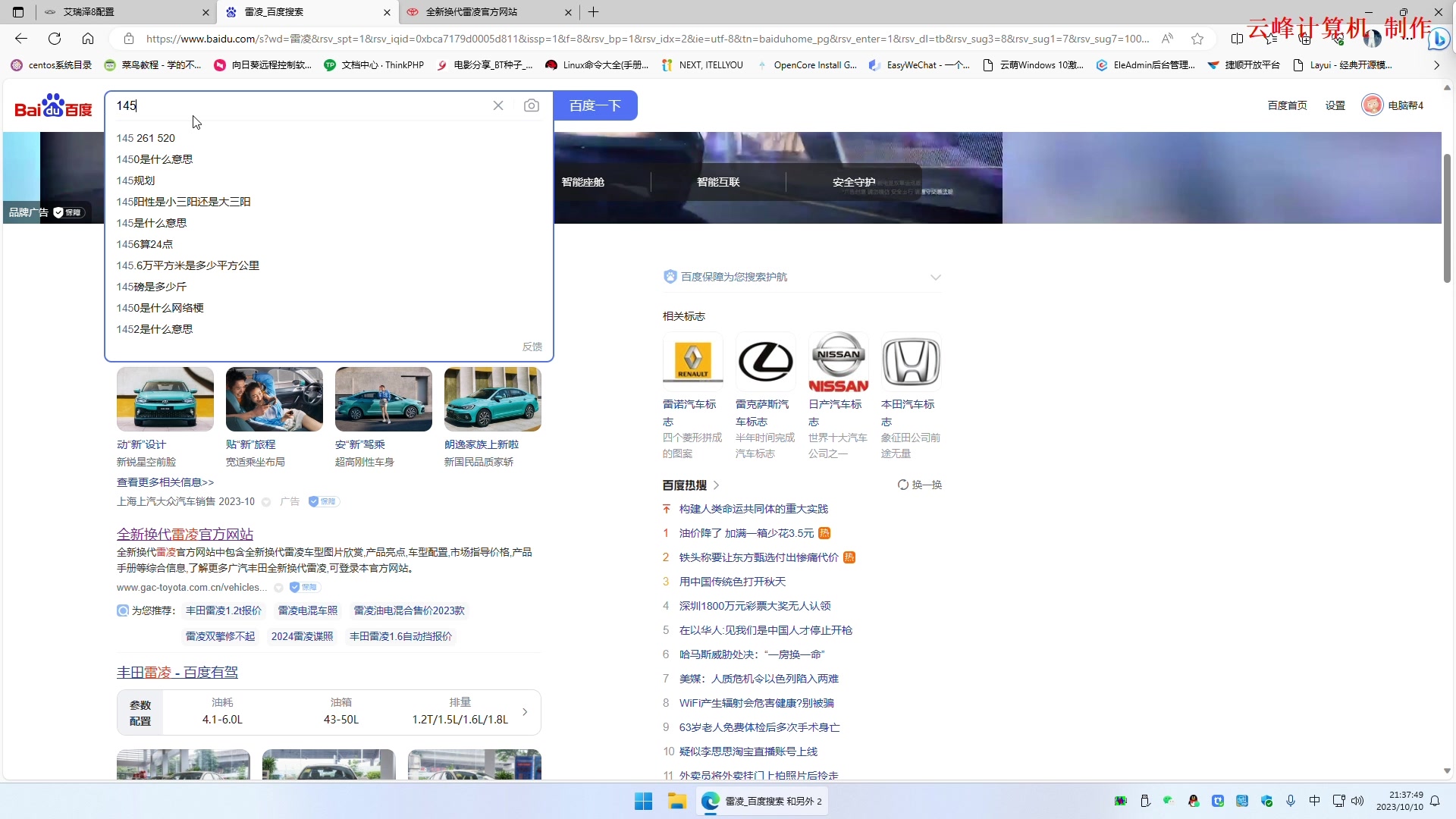Click the browser address bar URL
1456x819 pixels.
(x=646, y=39)
